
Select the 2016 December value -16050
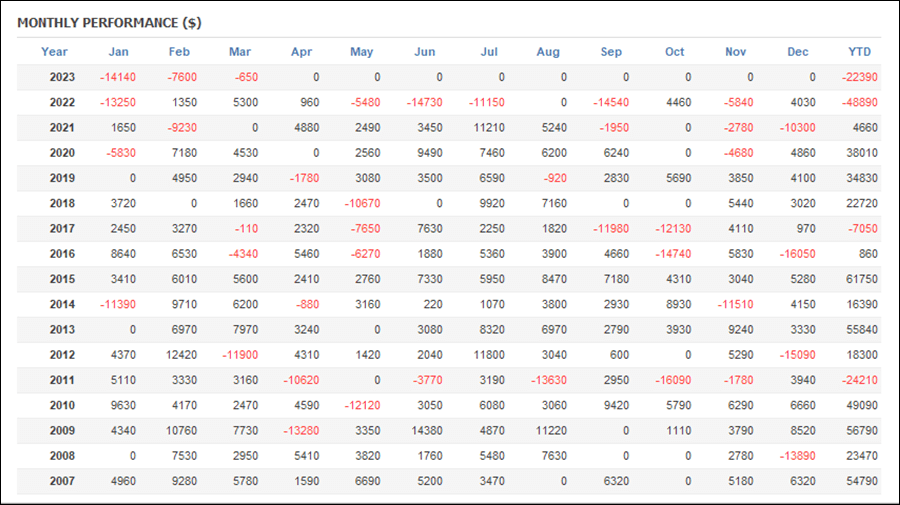[x=797, y=254]
